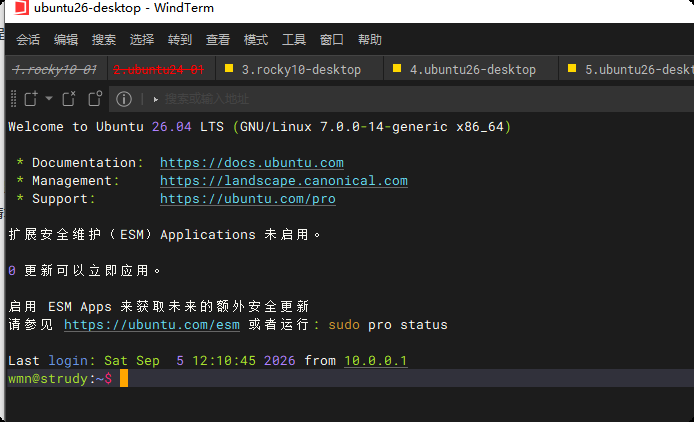Click the 'sudo' command word

[x=344, y=325]
